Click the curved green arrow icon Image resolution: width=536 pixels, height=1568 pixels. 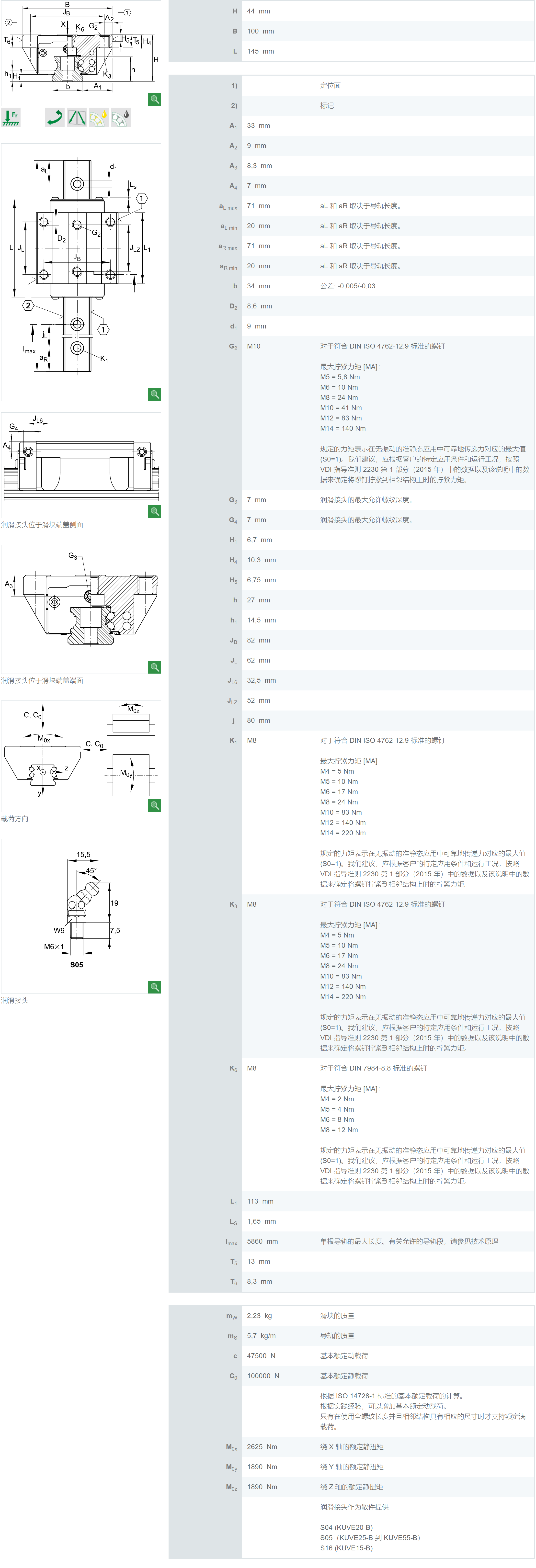click(55, 117)
